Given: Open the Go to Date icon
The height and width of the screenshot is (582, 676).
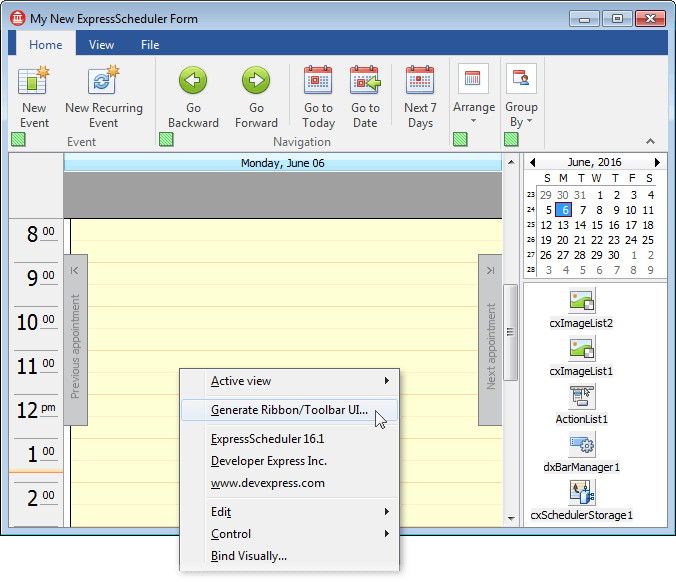Looking at the screenshot, I should [365, 81].
